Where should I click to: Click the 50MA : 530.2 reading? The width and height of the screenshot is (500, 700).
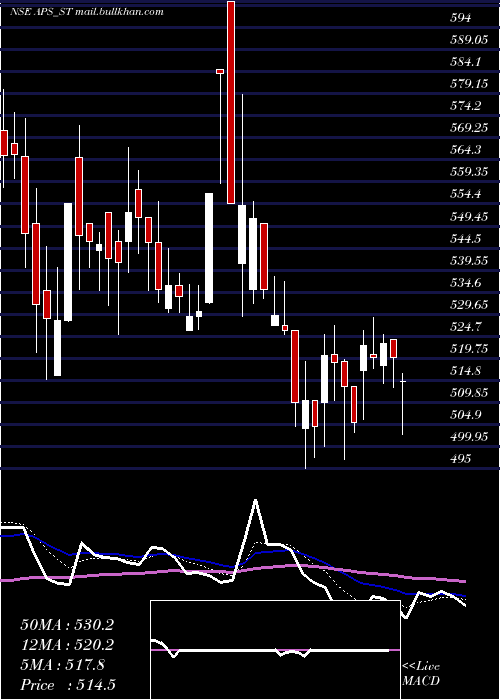[x=67, y=625]
